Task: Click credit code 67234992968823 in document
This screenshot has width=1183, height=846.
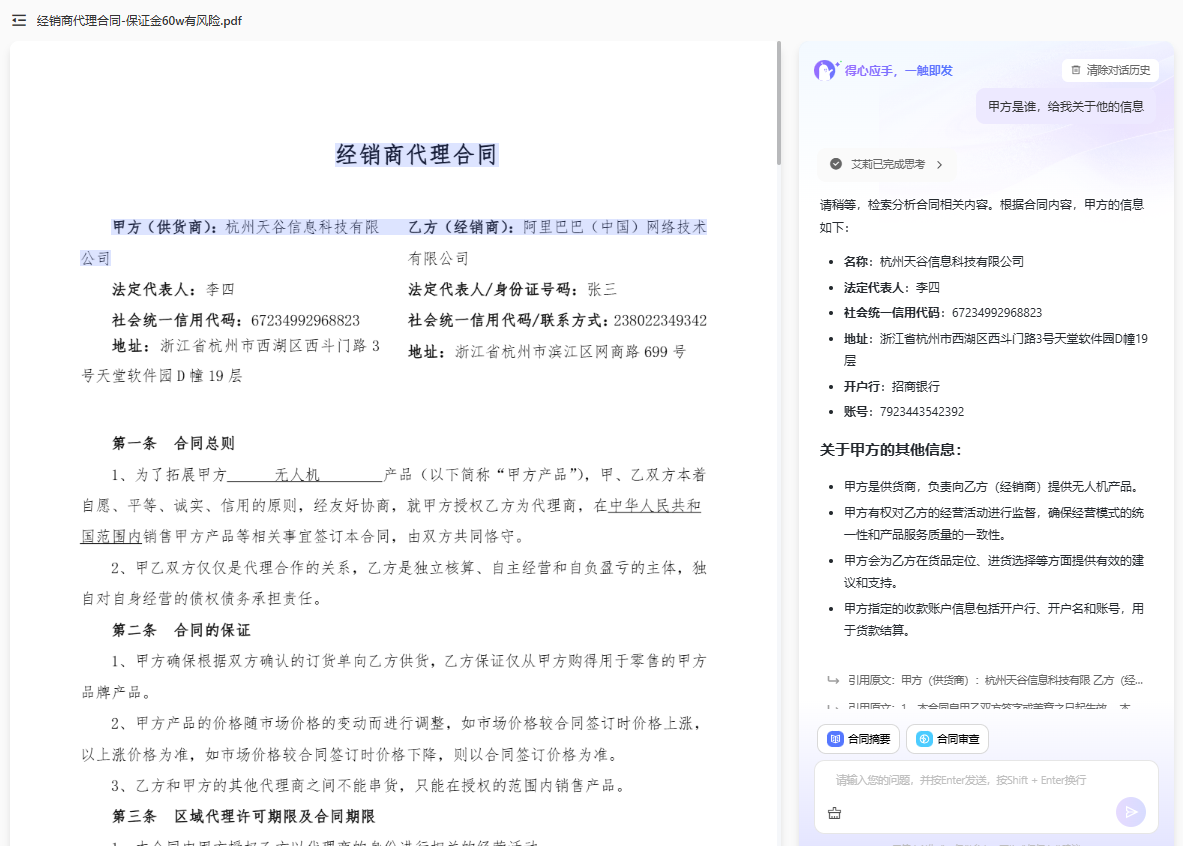Action: pos(306,321)
